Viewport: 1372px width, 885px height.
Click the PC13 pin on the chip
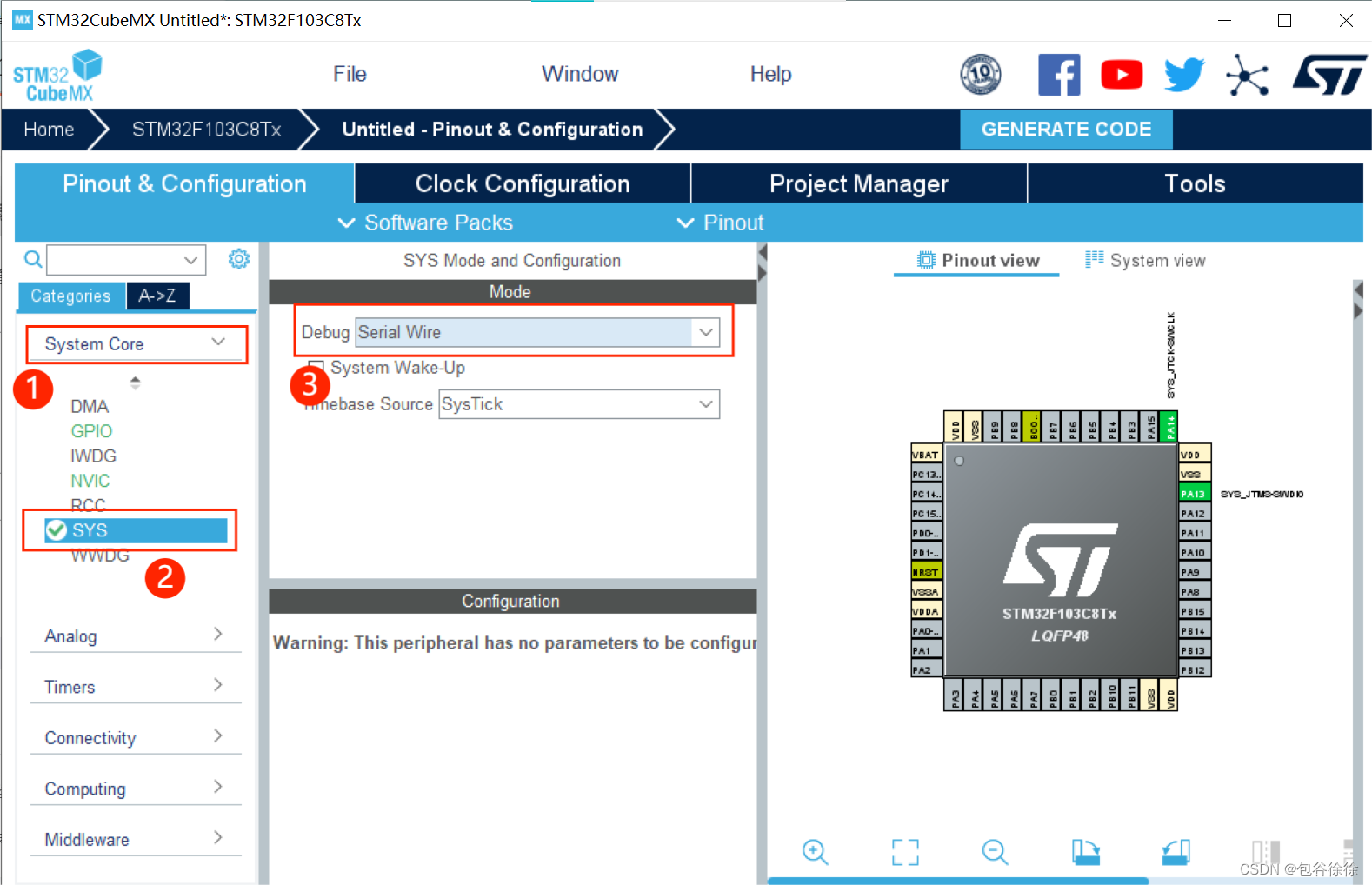927,475
